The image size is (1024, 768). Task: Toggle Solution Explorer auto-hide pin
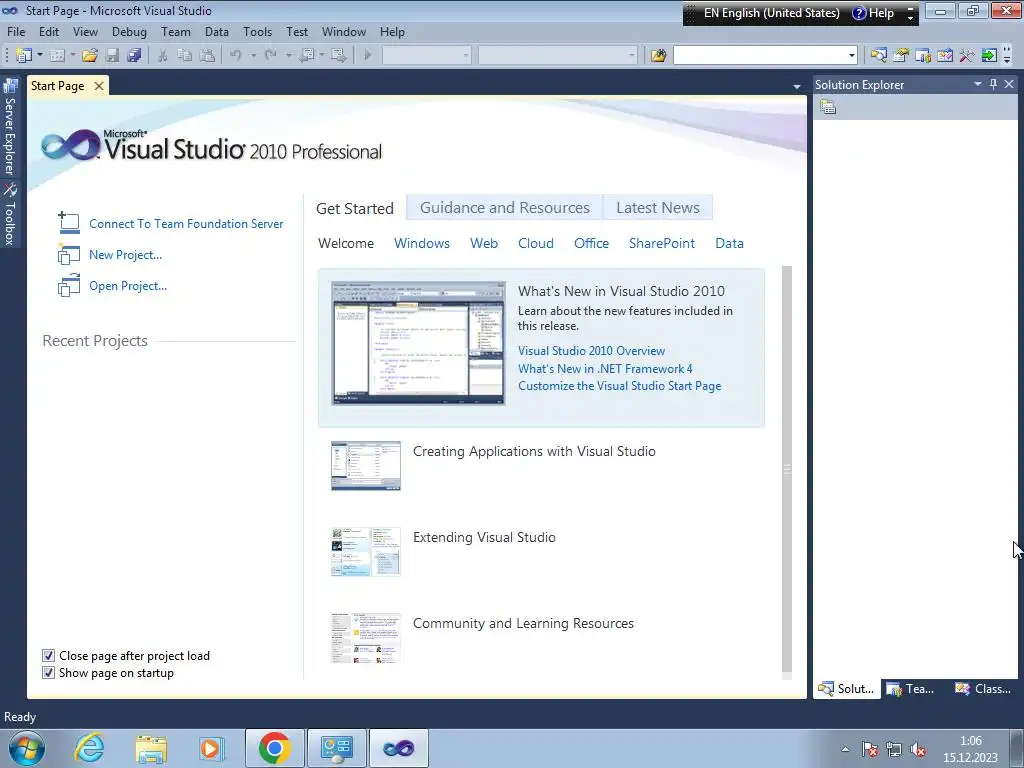(x=993, y=84)
